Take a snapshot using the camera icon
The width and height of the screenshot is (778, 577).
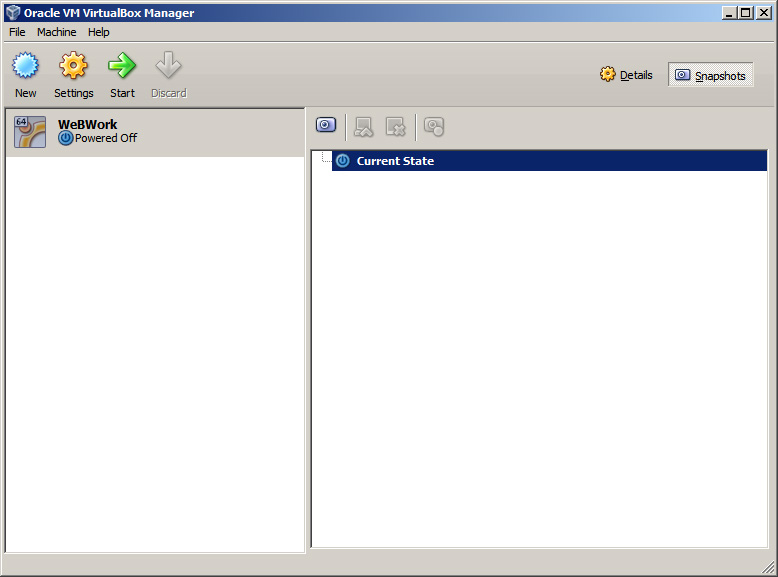pos(326,126)
